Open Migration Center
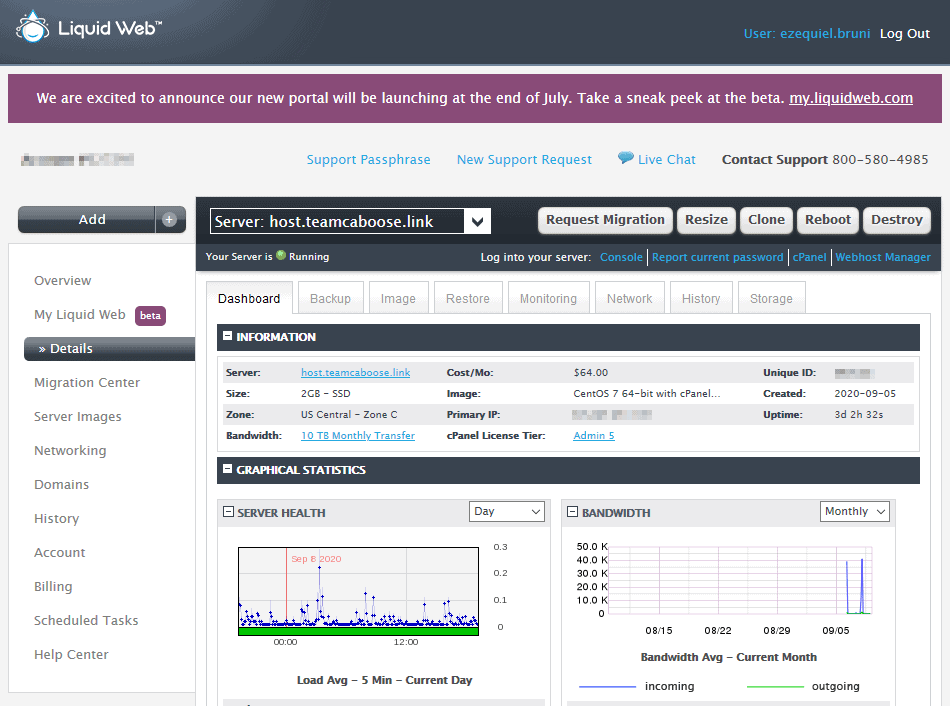 pos(87,382)
